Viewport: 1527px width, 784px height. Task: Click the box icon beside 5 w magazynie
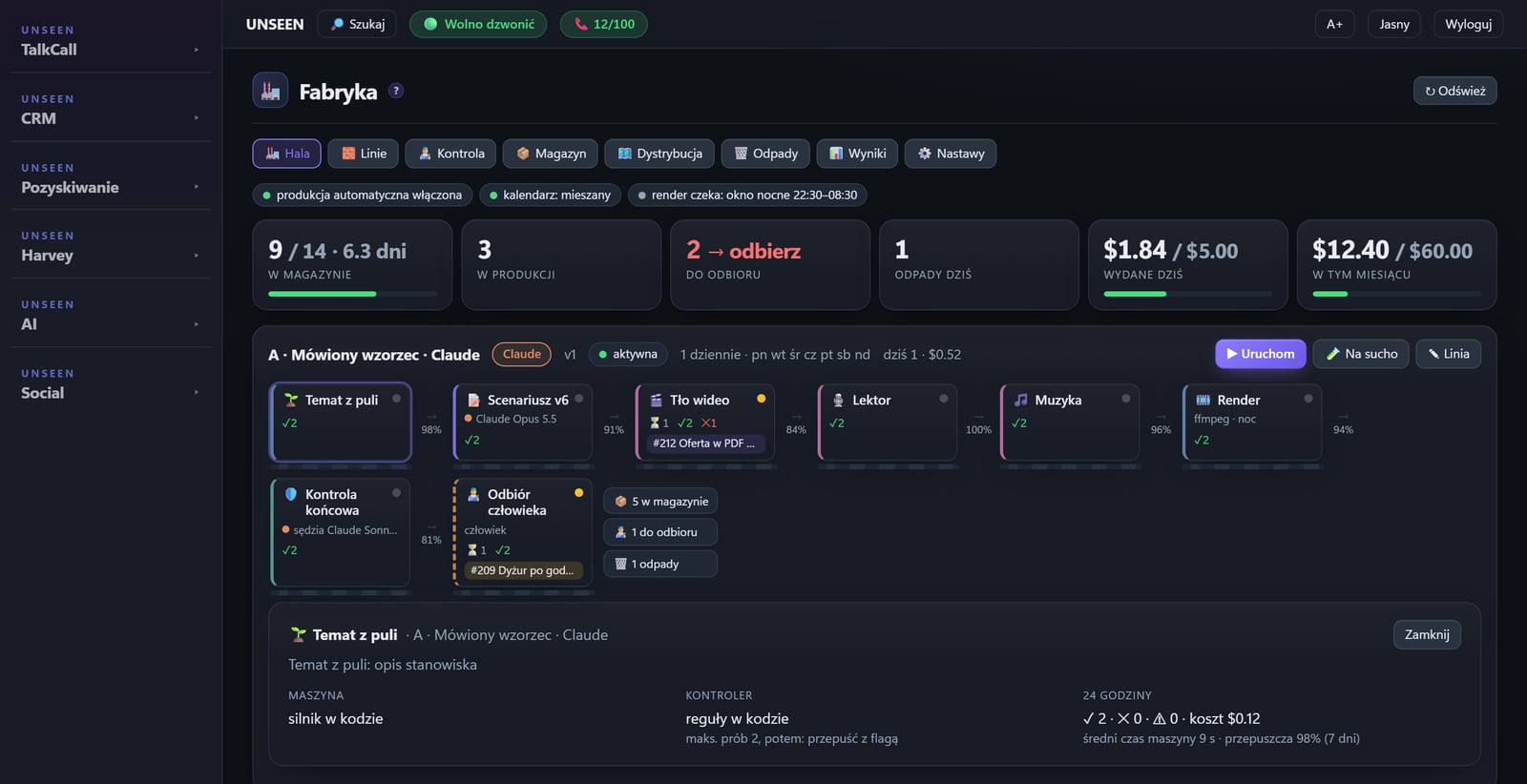click(x=620, y=501)
